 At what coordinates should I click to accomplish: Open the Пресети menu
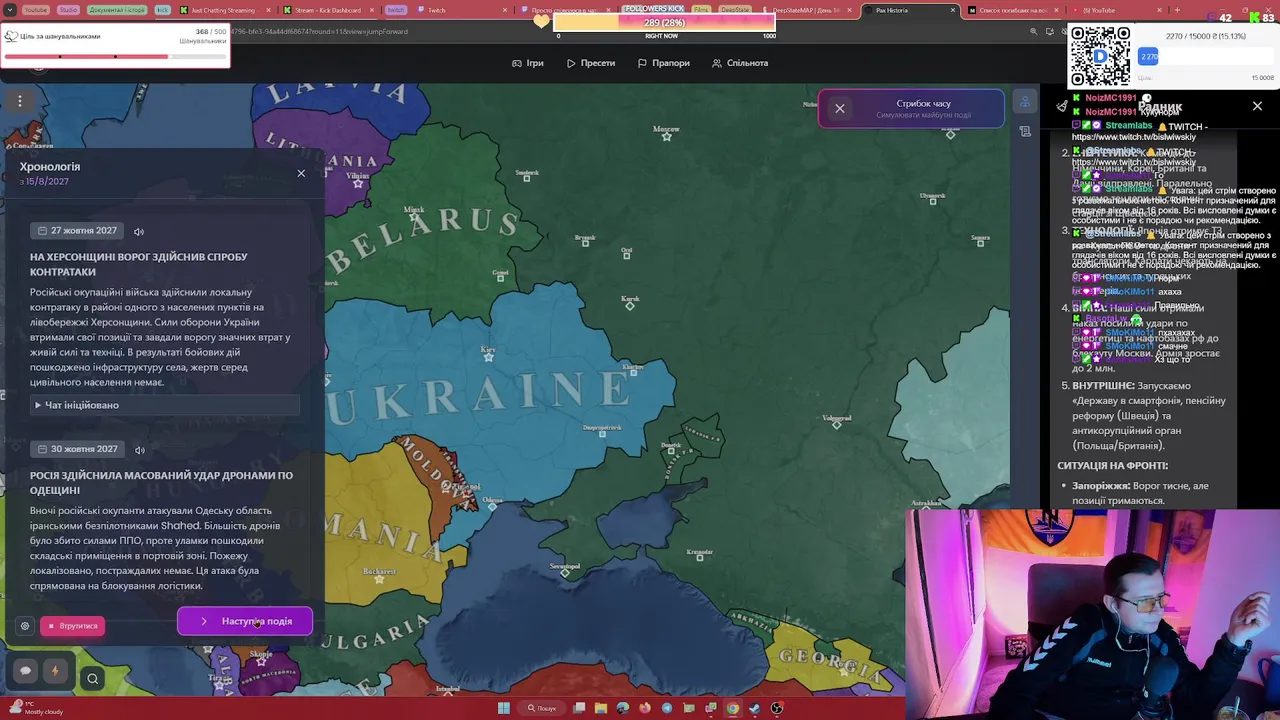591,63
